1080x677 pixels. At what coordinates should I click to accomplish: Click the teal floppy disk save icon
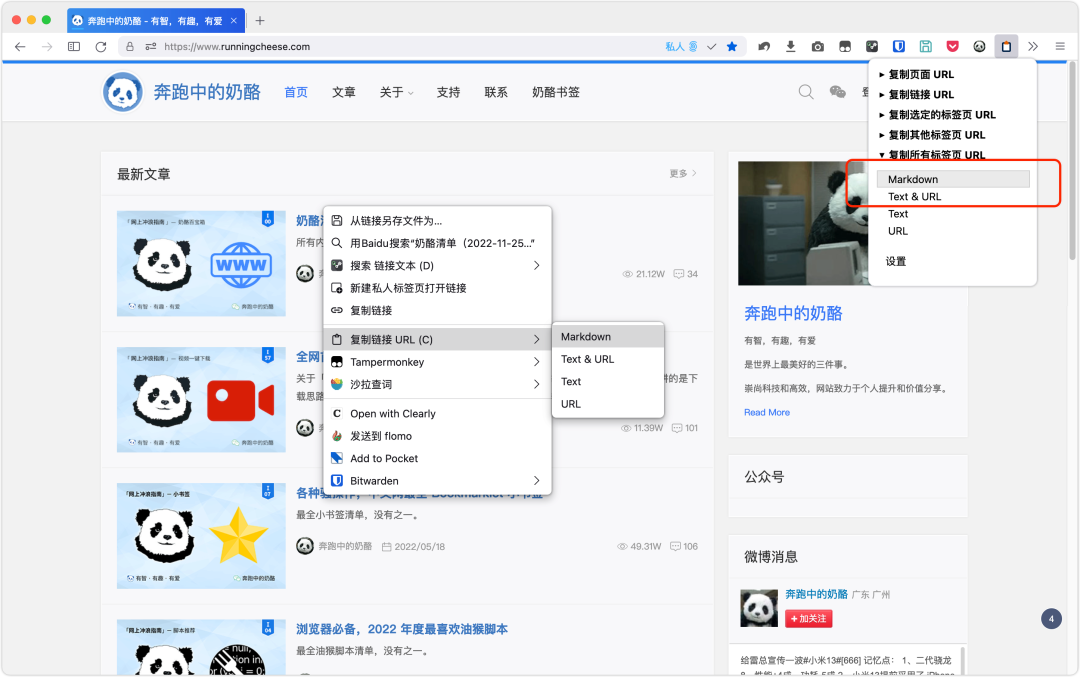[926, 47]
